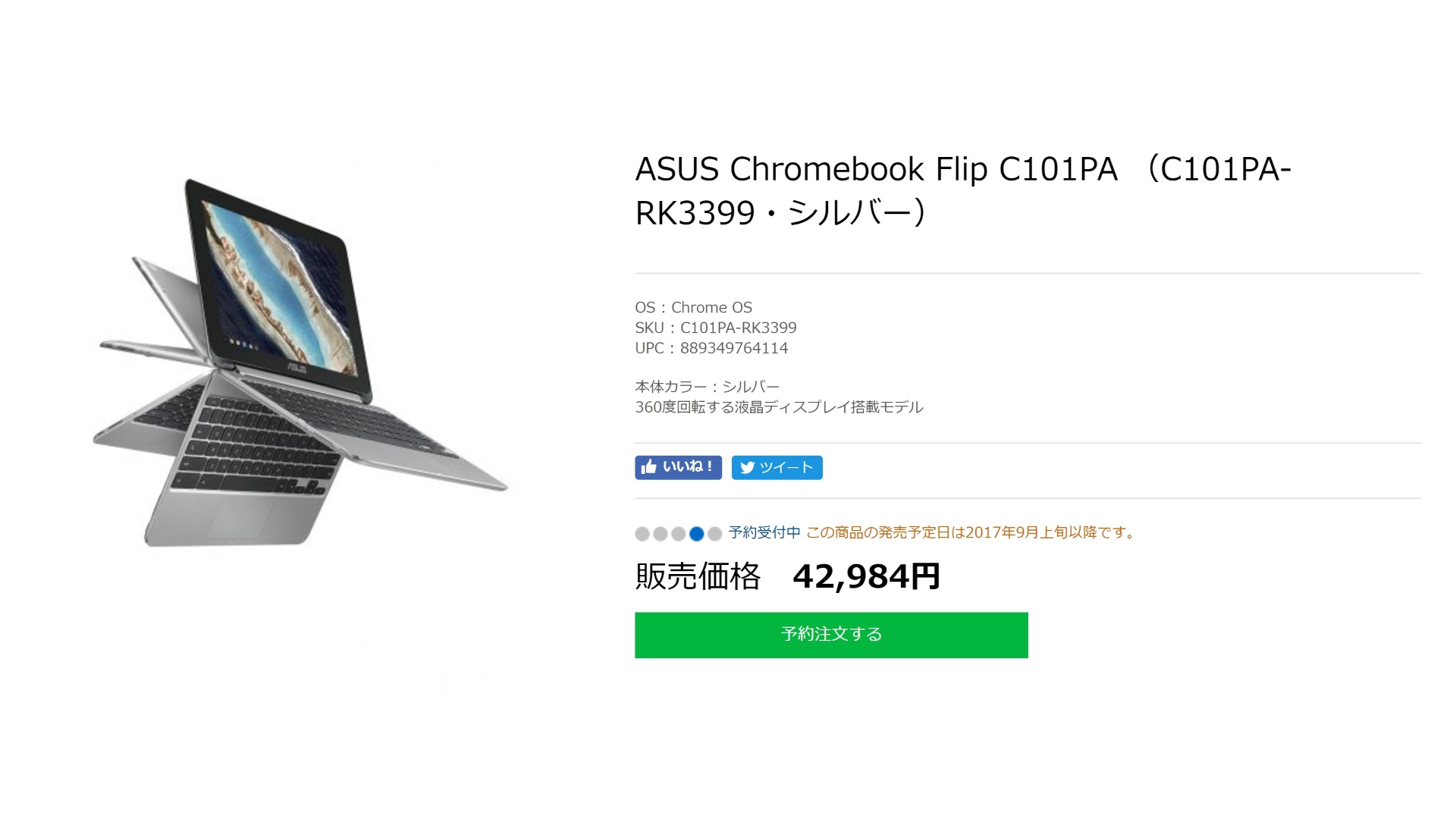Select the second gray availability dot
Viewport: 1456px width, 819px height.
click(x=661, y=534)
